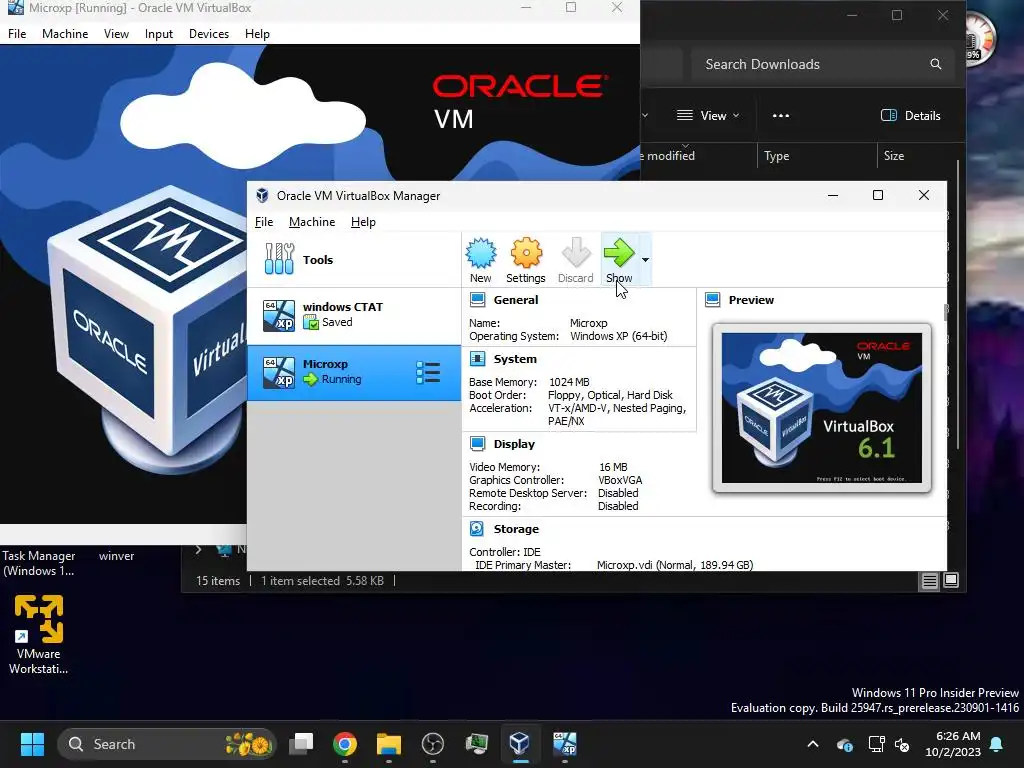Open VMware Workstation desktop shortcut
Viewport: 1024px width, 768px height.
pos(39,634)
